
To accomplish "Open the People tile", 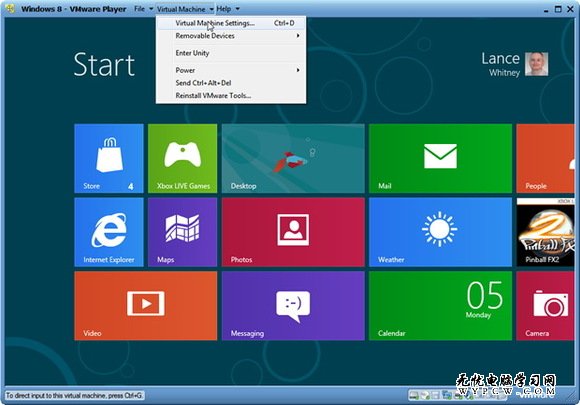I will tap(546, 158).
